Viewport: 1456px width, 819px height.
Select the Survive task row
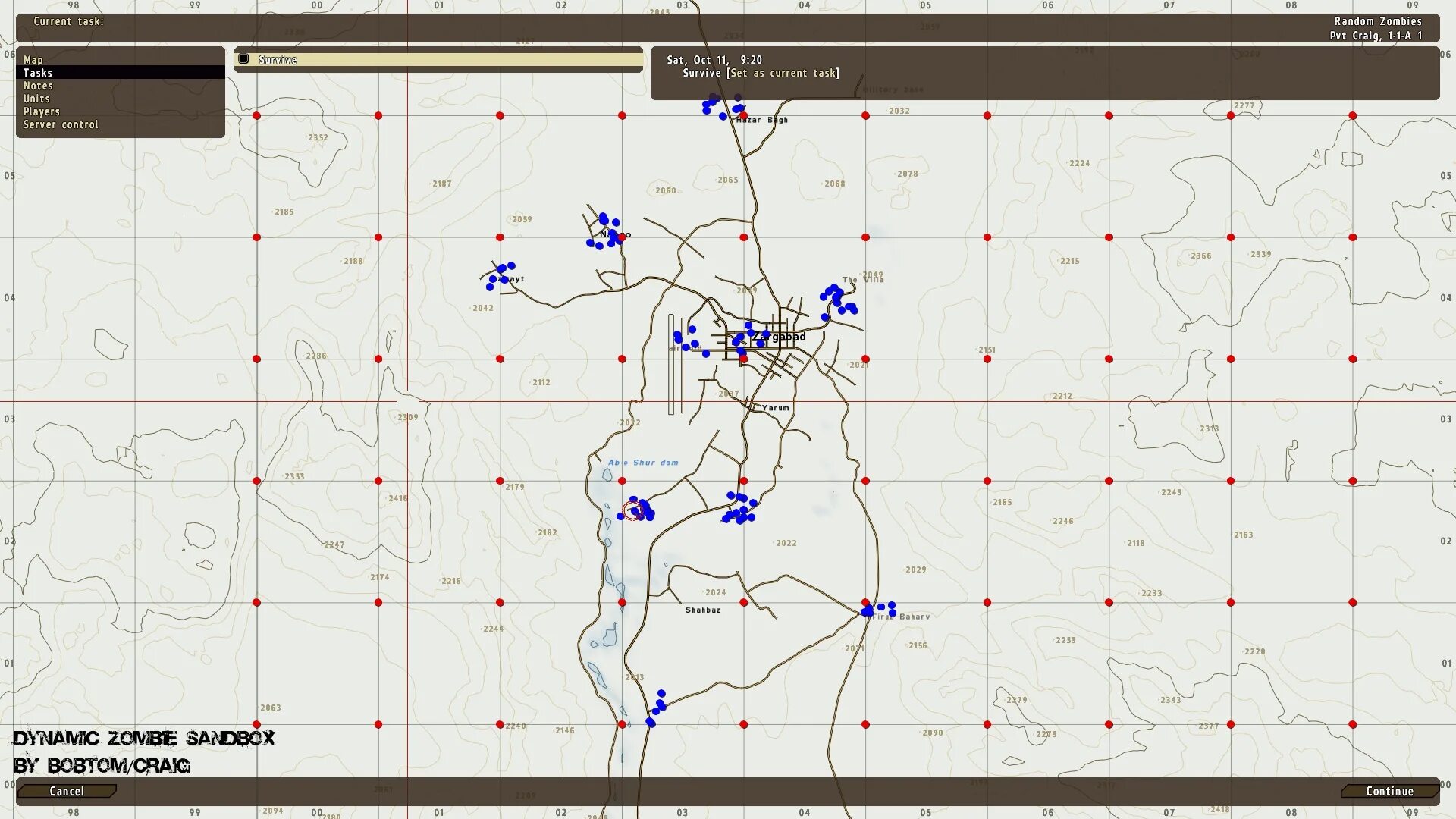point(438,59)
